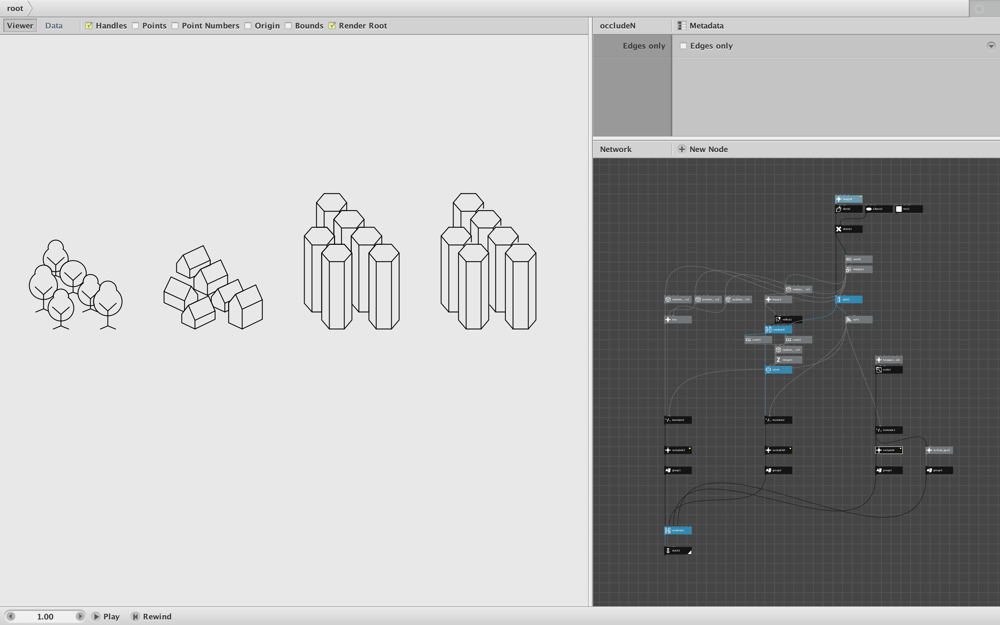Select the count1 node in the network
The width and height of the screenshot is (1000, 625).
[758, 340]
